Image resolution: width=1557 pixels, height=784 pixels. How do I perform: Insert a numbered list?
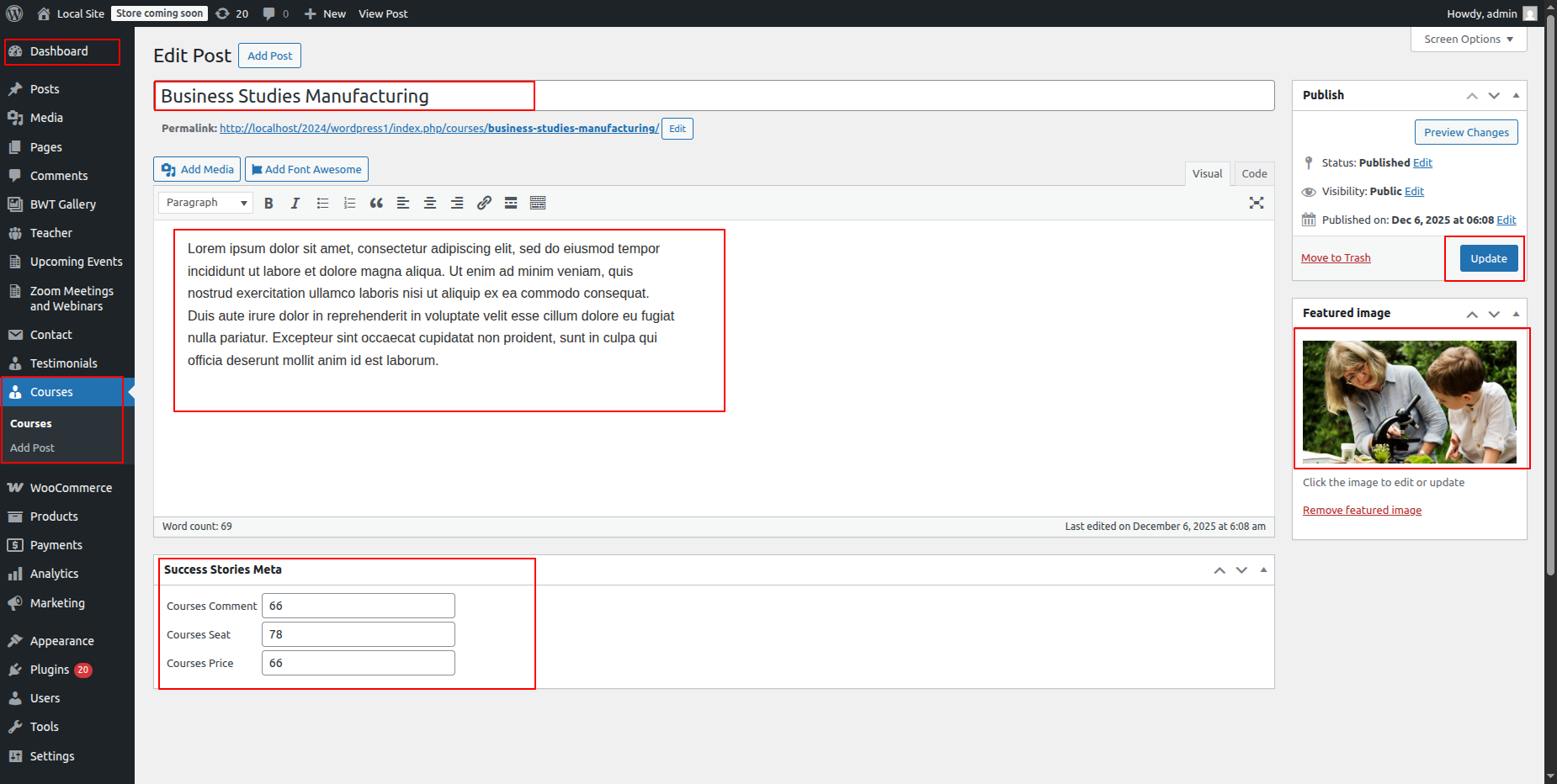[x=349, y=204]
